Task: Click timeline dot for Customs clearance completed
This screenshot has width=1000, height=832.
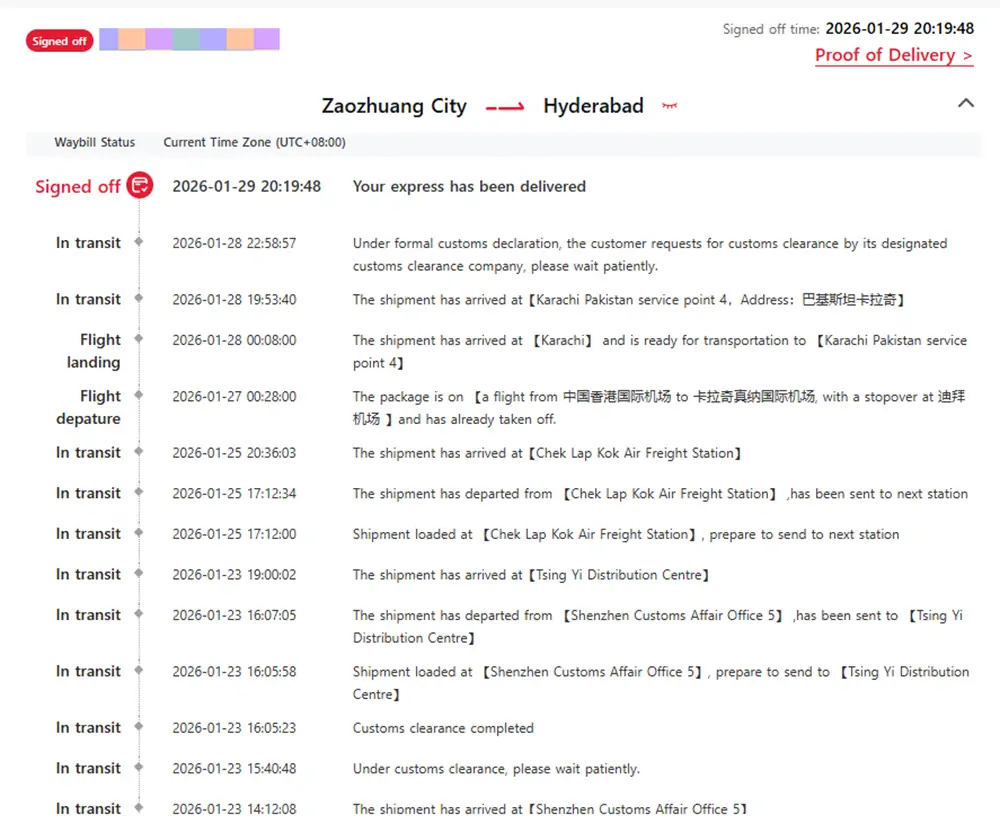Action: pyautogui.click(x=139, y=728)
